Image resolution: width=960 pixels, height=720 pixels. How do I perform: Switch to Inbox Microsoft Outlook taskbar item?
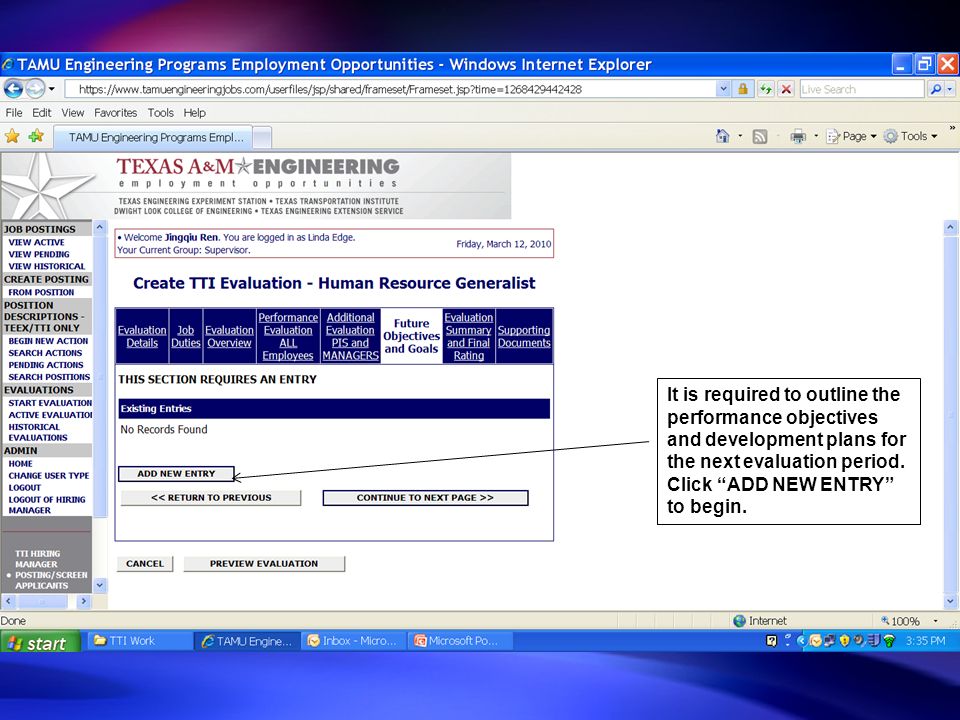click(x=353, y=641)
